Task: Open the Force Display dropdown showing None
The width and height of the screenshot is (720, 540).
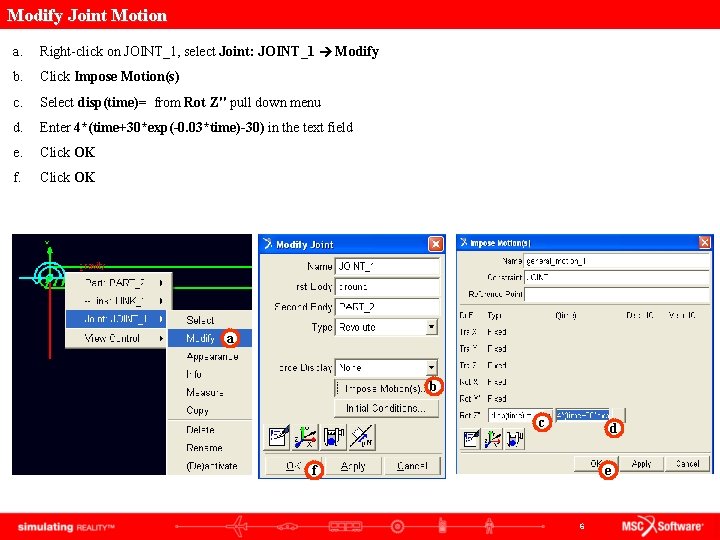Action: [x=431, y=367]
